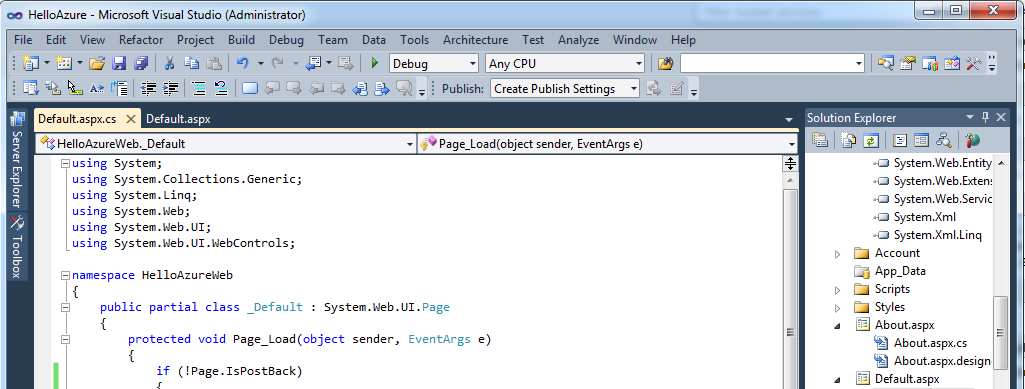
Task: Select About.aspx.cs in Solution Explorer
Action: (x=930, y=343)
